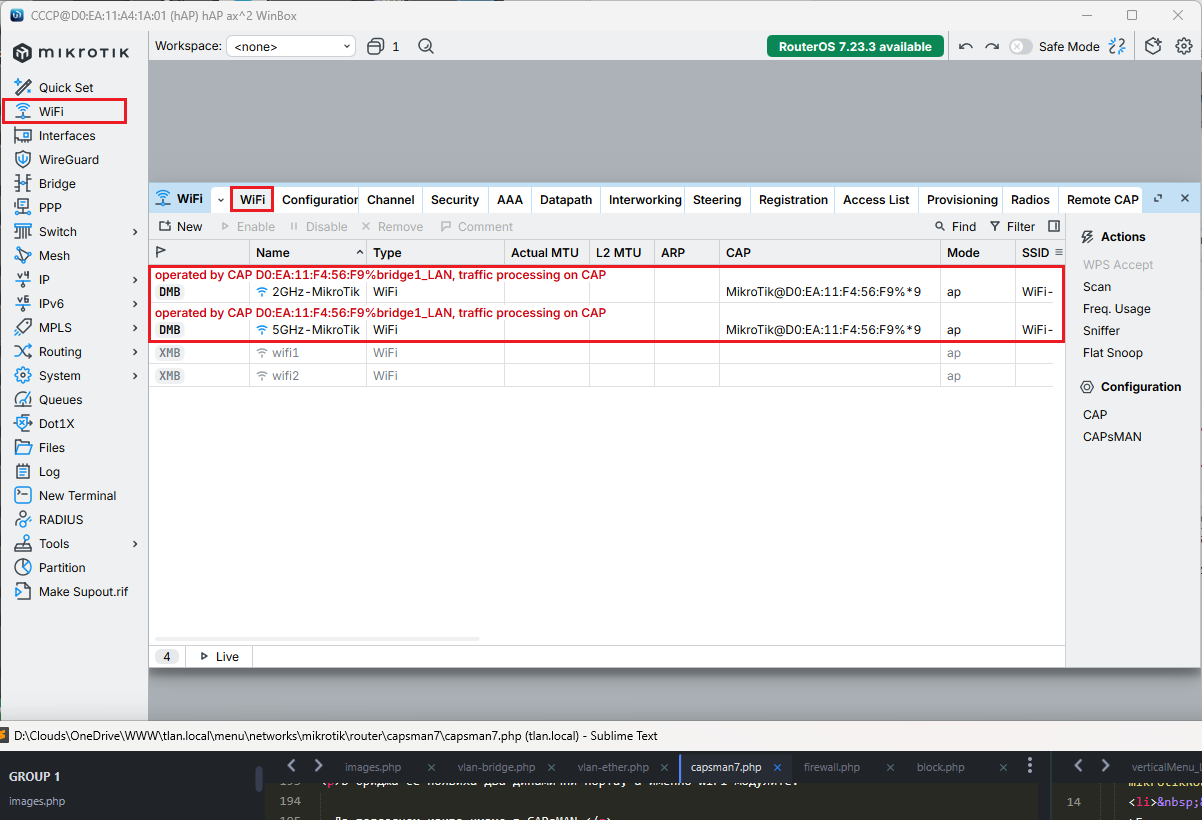Expand the System submenu
This screenshot has width=1202, height=820.
[x=135, y=376]
